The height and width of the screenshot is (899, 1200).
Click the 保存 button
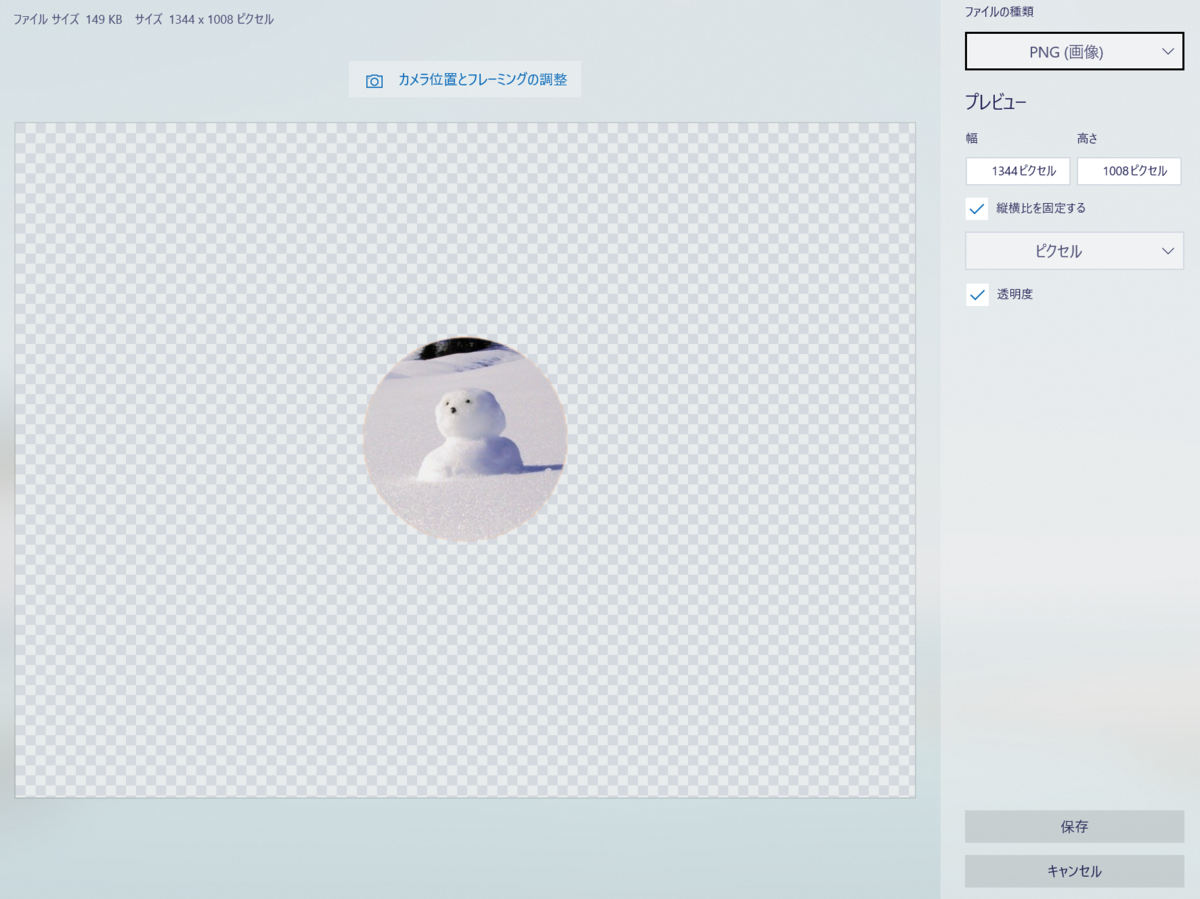[x=1074, y=827]
